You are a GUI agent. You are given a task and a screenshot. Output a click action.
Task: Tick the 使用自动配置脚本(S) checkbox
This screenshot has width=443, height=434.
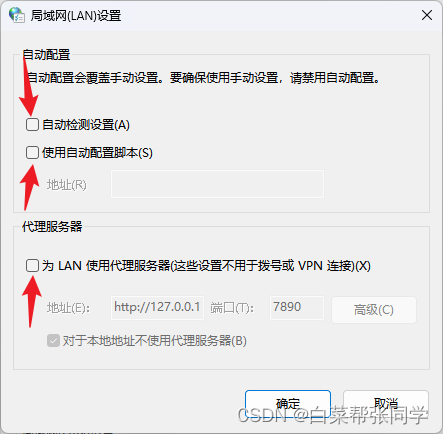[32, 153]
